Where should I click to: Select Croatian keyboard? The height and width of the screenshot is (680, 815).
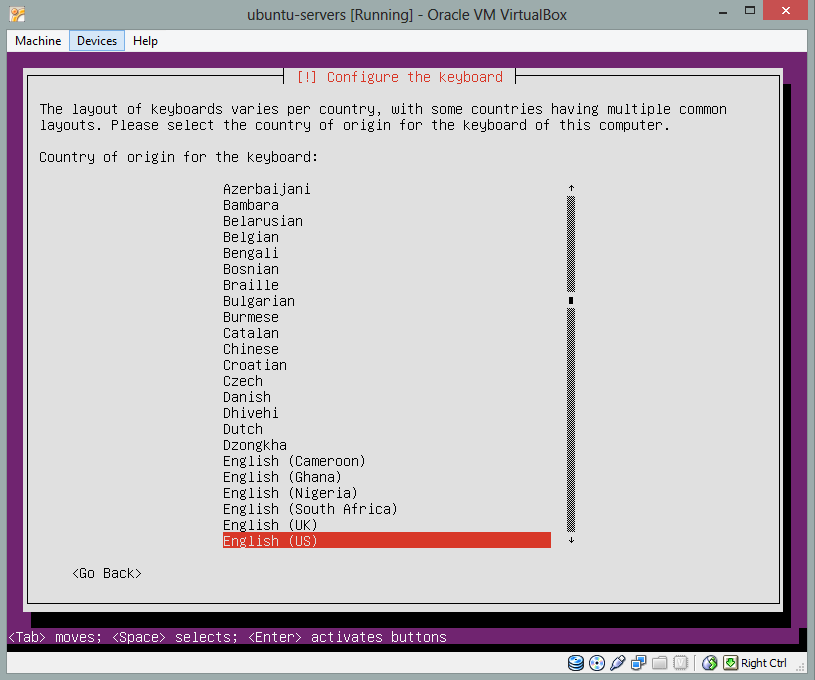[255, 365]
